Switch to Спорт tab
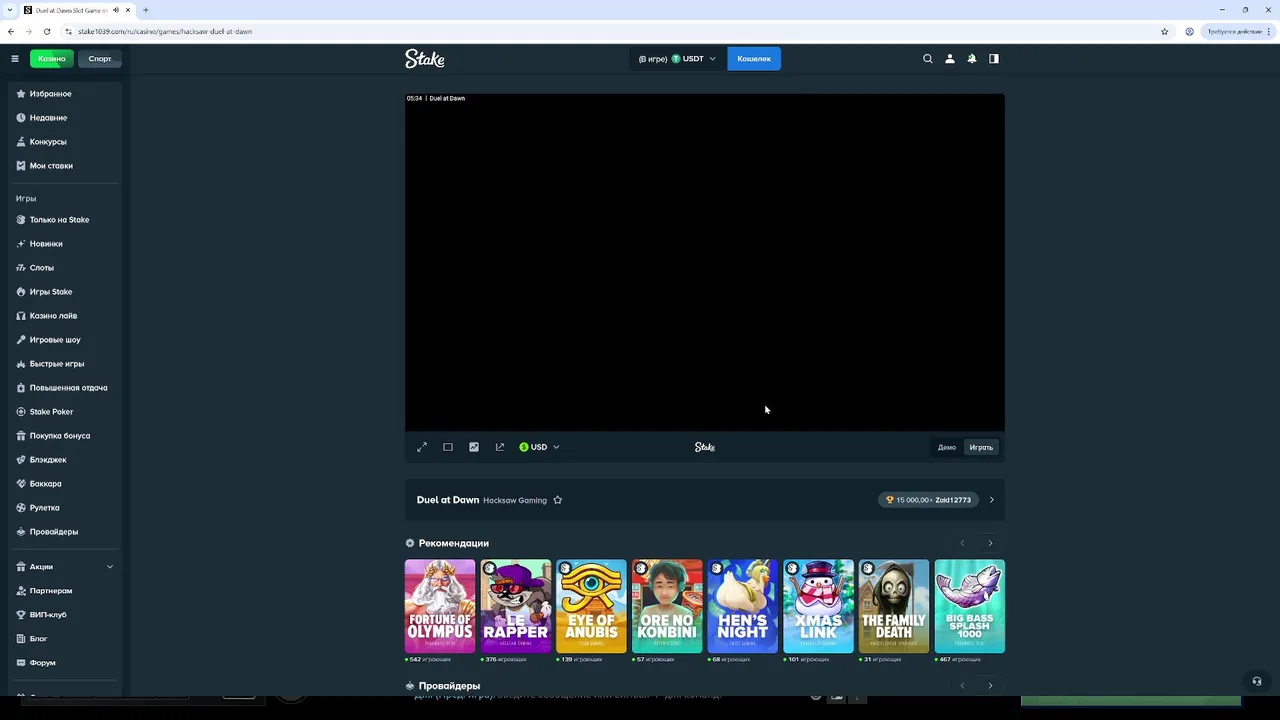 pyautogui.click(x=100, y=59)
